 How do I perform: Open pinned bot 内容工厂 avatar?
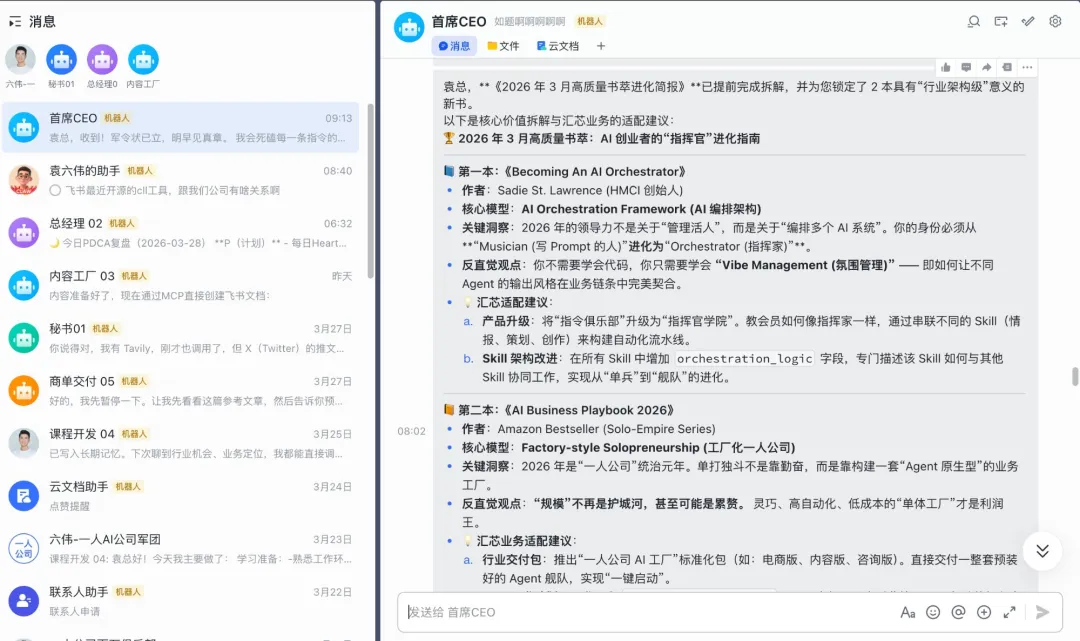[143, 60]
